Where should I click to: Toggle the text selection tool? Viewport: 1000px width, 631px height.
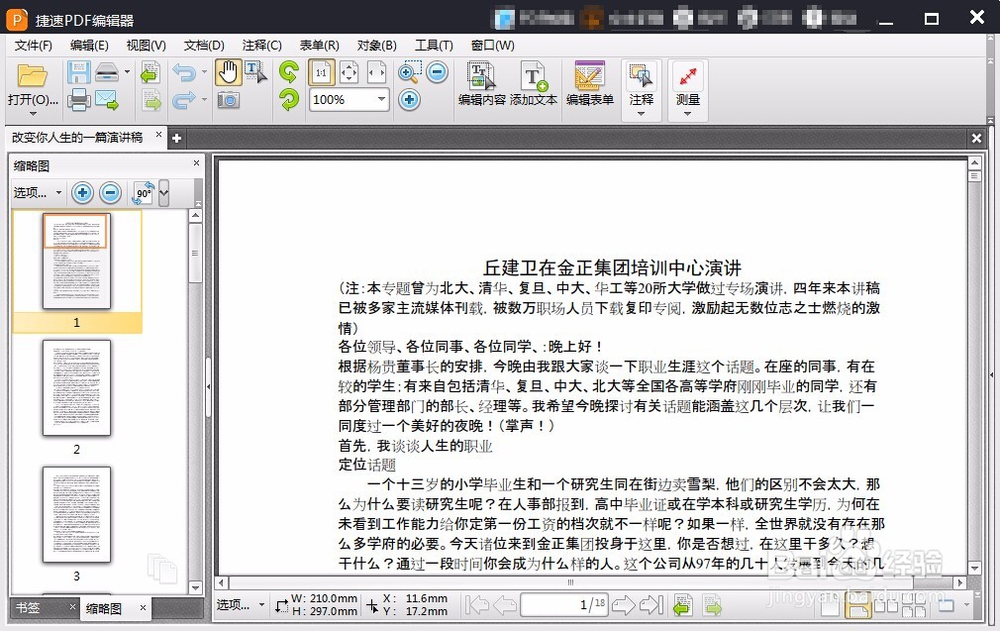click(x=255, y=72)
